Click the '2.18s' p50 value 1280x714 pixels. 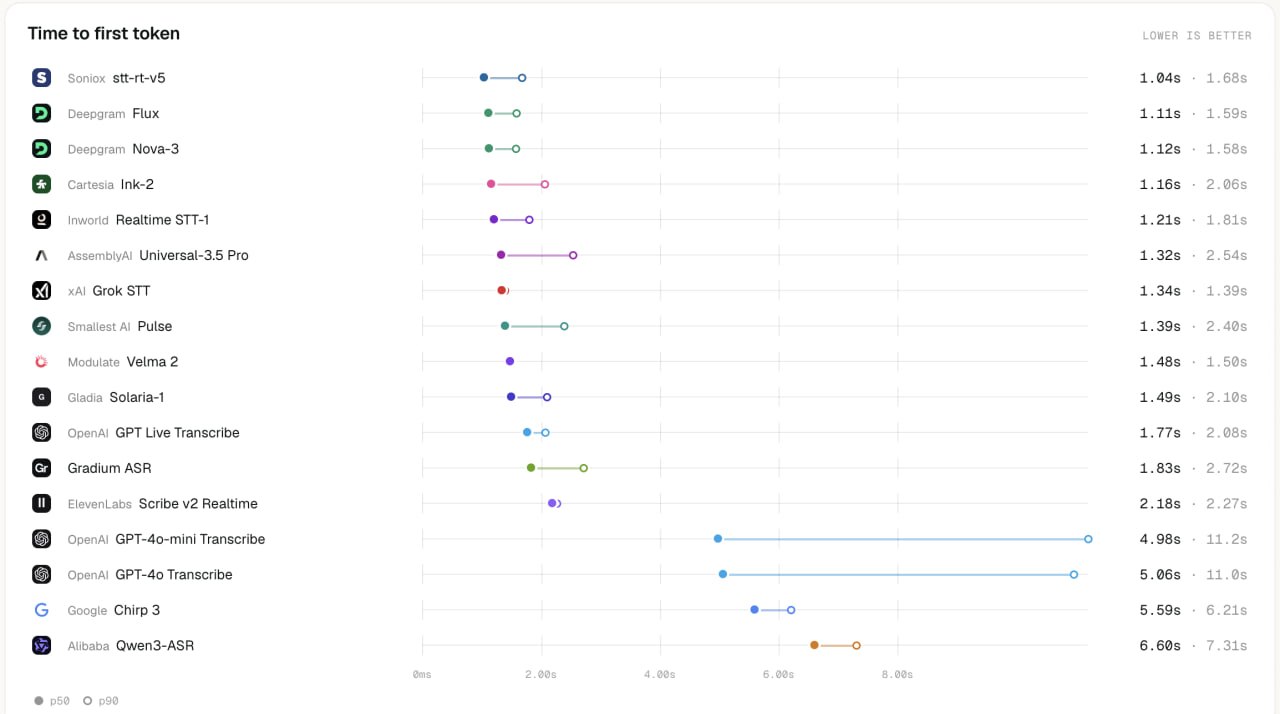(x=1160, y=504)
